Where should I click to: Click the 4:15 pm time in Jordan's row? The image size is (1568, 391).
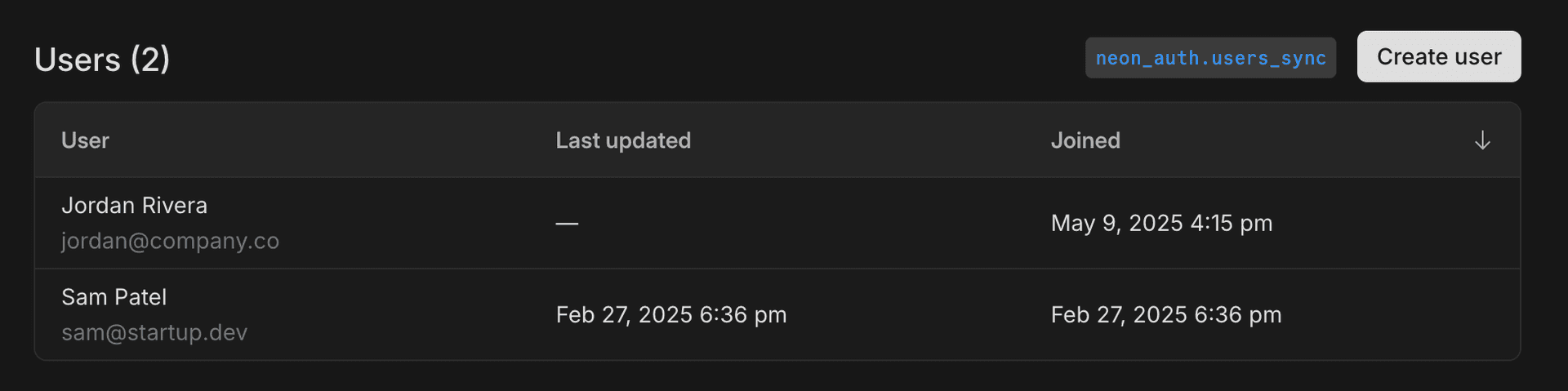tap(1232, 223)
